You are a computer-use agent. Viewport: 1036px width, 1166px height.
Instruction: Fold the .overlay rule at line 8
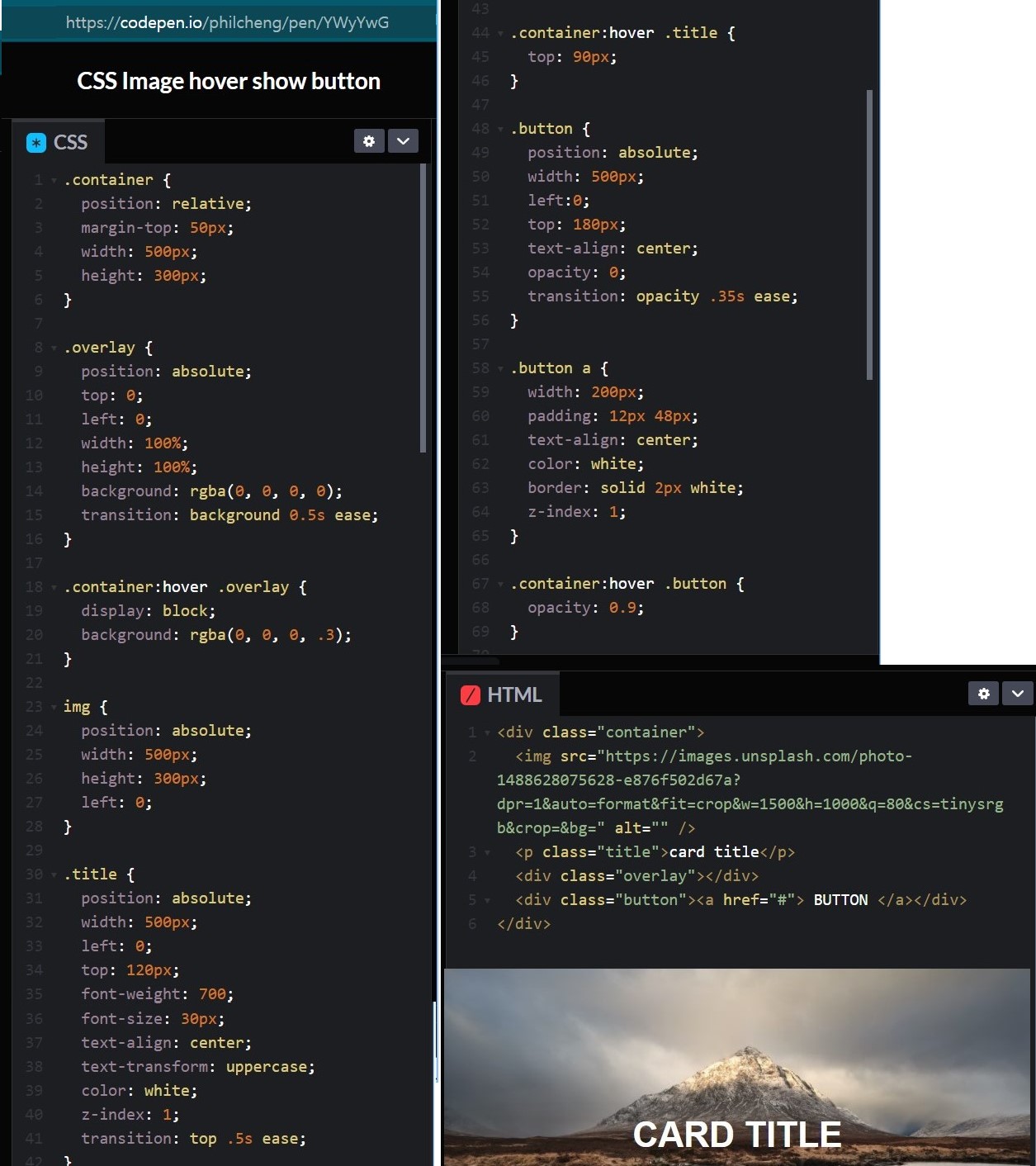tap(54, 348)
